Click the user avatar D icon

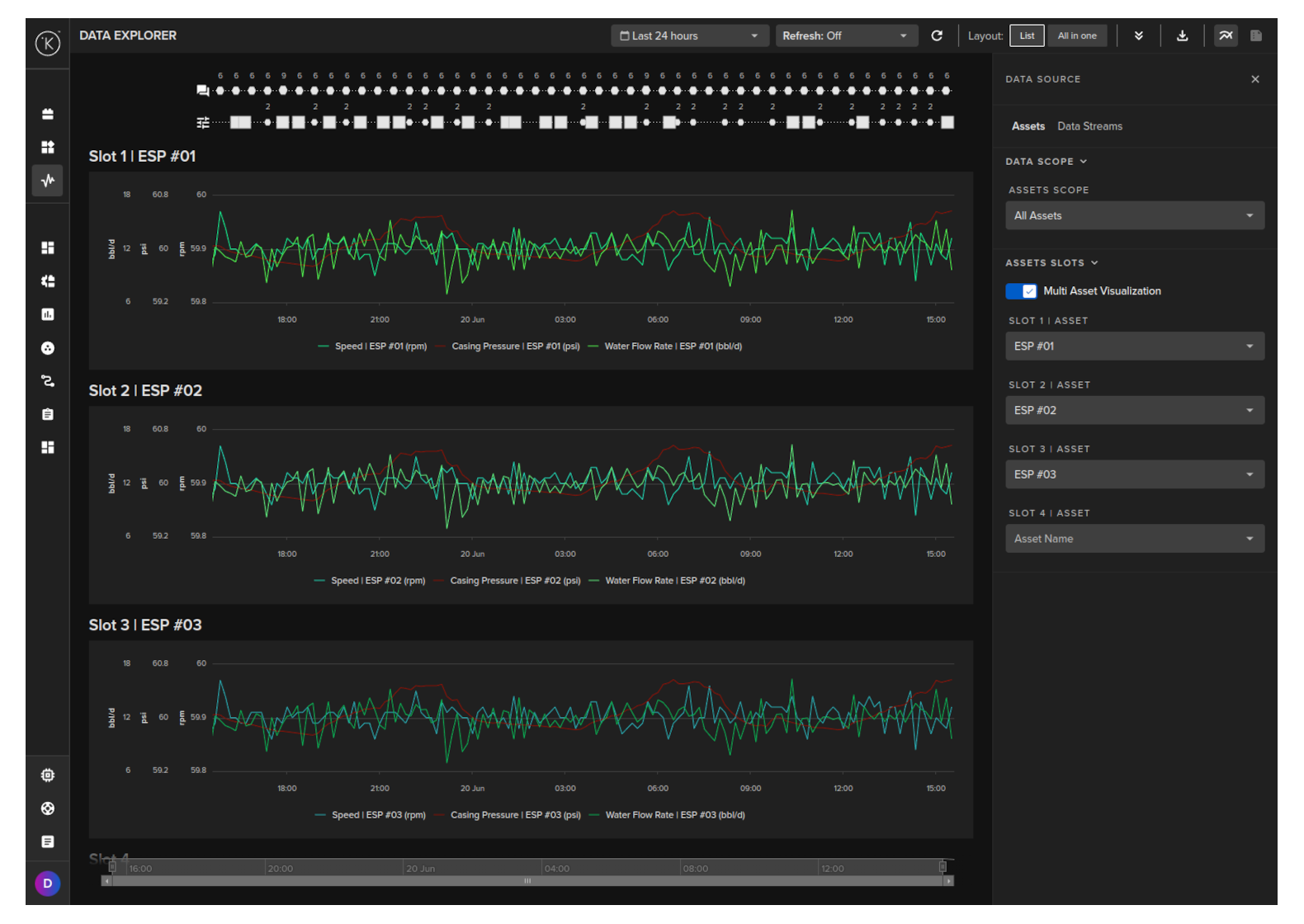[x=48, y=884]
